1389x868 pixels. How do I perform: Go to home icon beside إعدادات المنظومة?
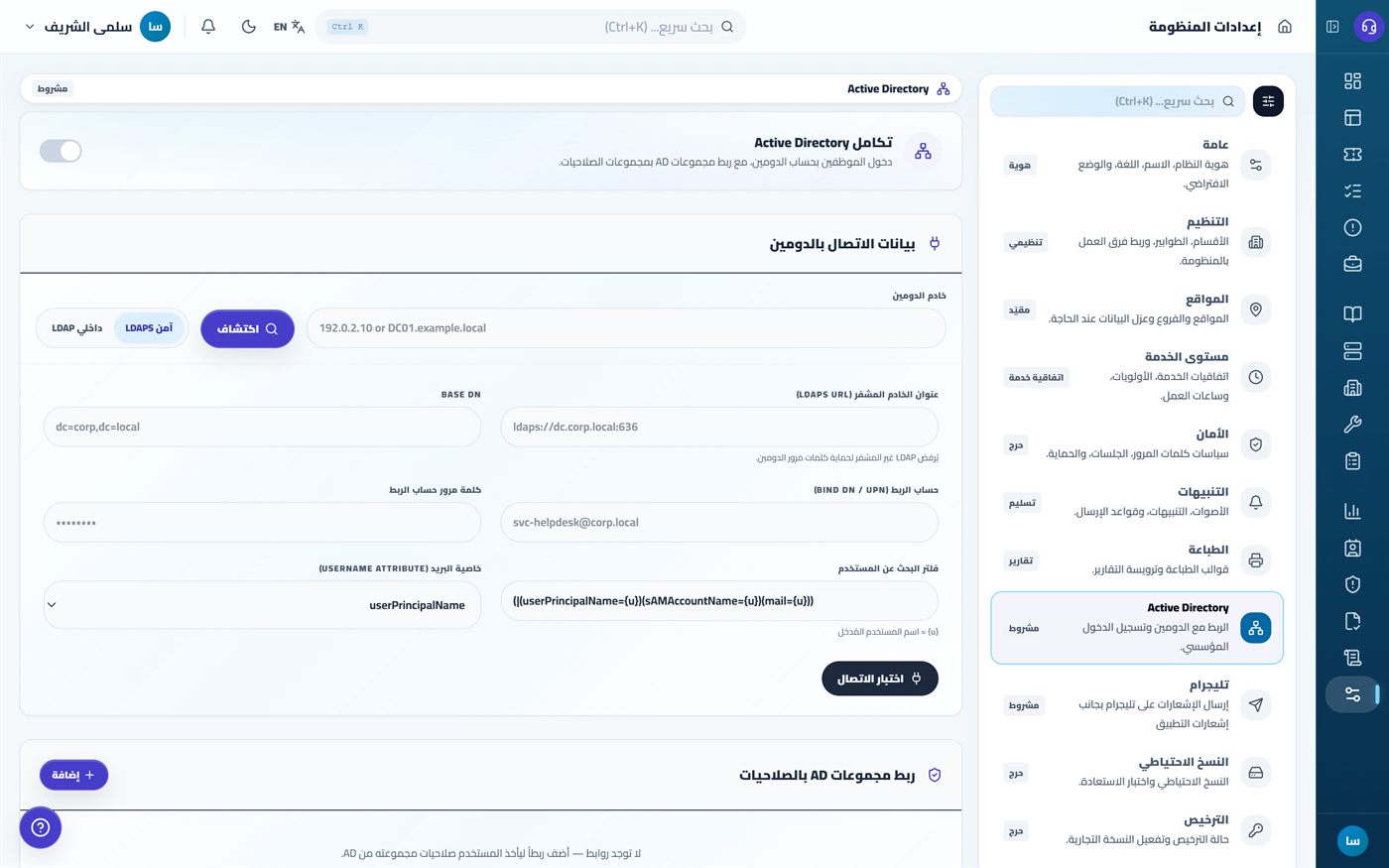pyautogui.click(x=1285, y=27)
